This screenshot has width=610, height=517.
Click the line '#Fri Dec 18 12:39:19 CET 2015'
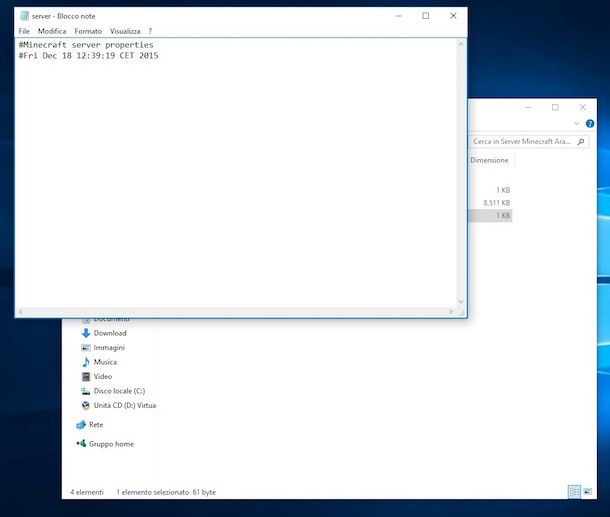coord(88,56)
